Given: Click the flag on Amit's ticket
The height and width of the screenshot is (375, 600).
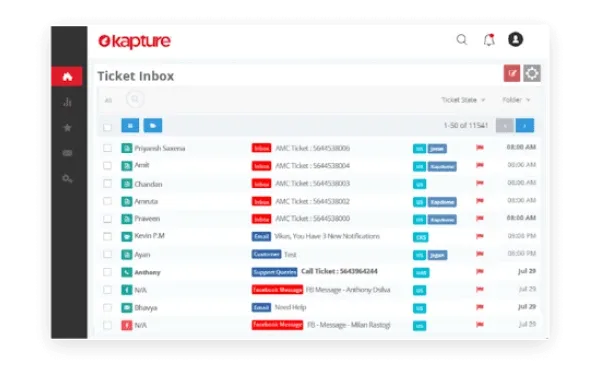Looking at the screenshot, I should [479, 165].
